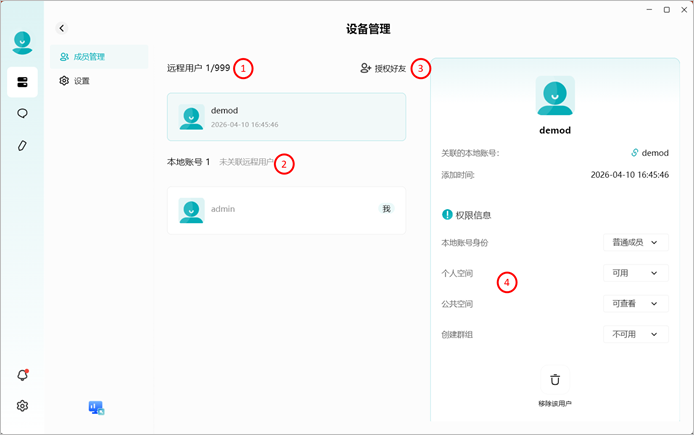Select the demod remote user card

coord(286,117)
